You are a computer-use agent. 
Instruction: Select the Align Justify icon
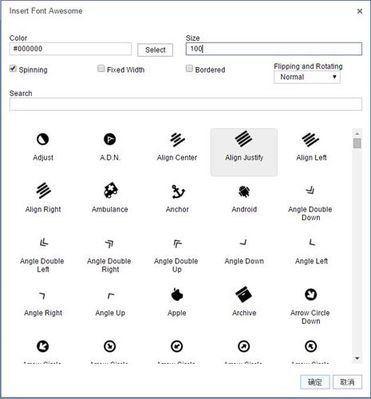[x=244, y=139]
